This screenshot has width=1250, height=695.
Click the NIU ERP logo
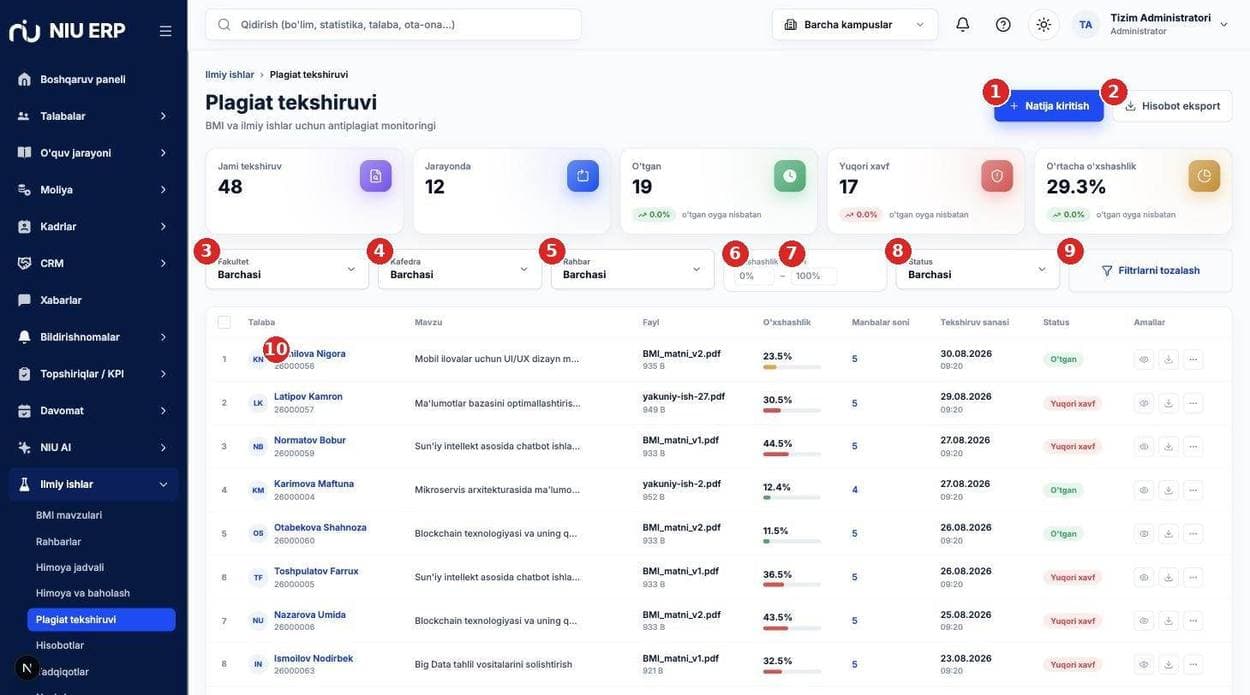(67, 31)
